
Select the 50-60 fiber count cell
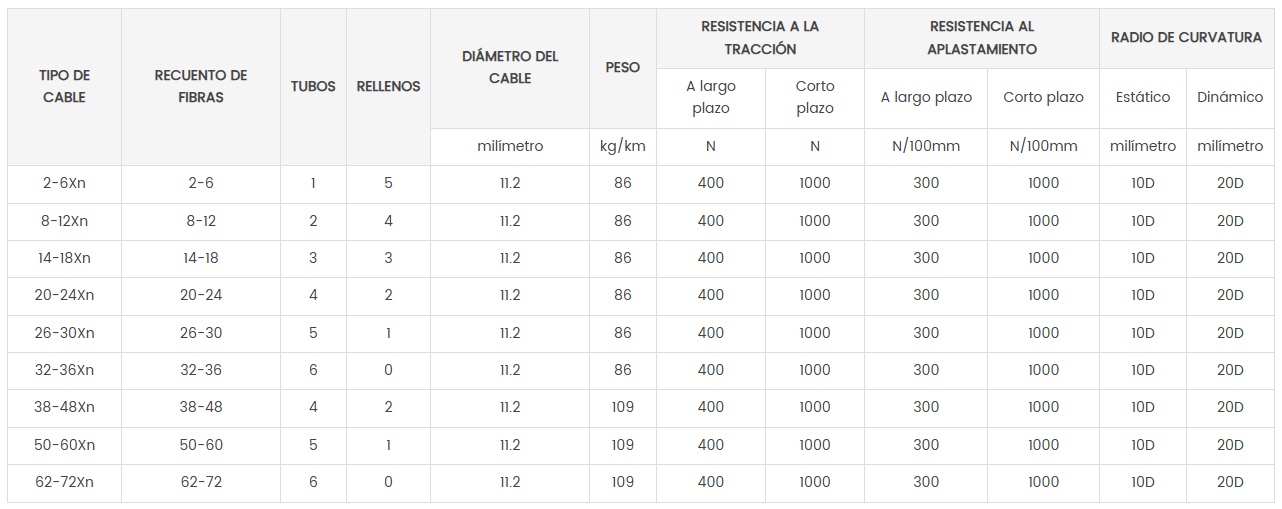tap(201, 445)
